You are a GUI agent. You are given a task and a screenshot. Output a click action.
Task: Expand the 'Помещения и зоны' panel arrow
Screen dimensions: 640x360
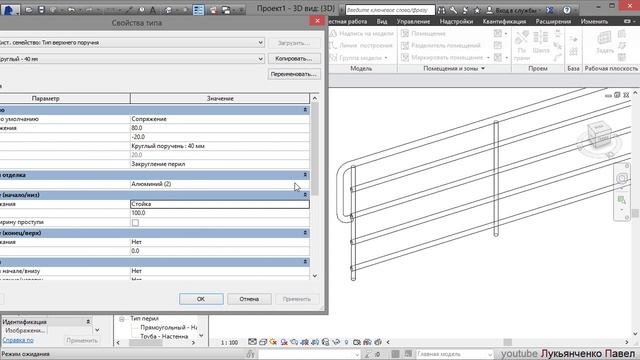(483, 69)
